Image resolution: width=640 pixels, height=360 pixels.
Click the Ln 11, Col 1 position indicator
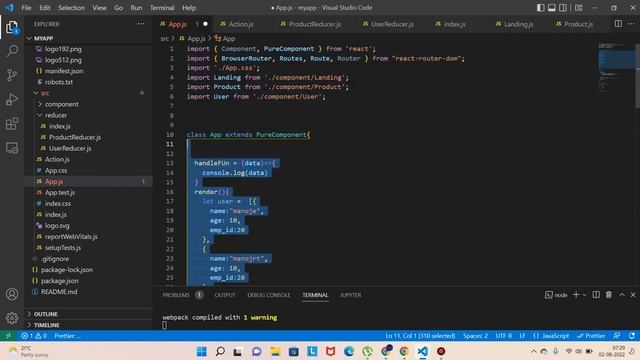point(420,336)
